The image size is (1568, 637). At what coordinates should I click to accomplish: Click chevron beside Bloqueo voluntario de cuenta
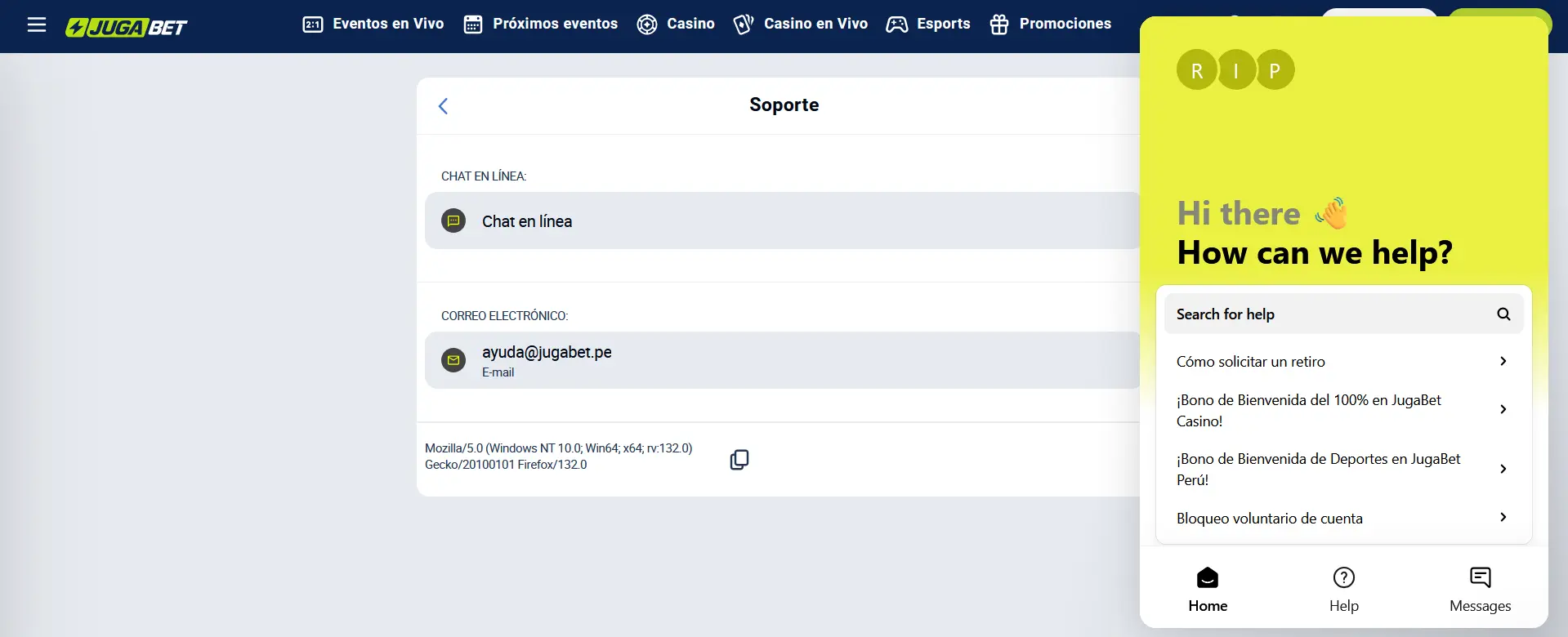point(1503,517)
